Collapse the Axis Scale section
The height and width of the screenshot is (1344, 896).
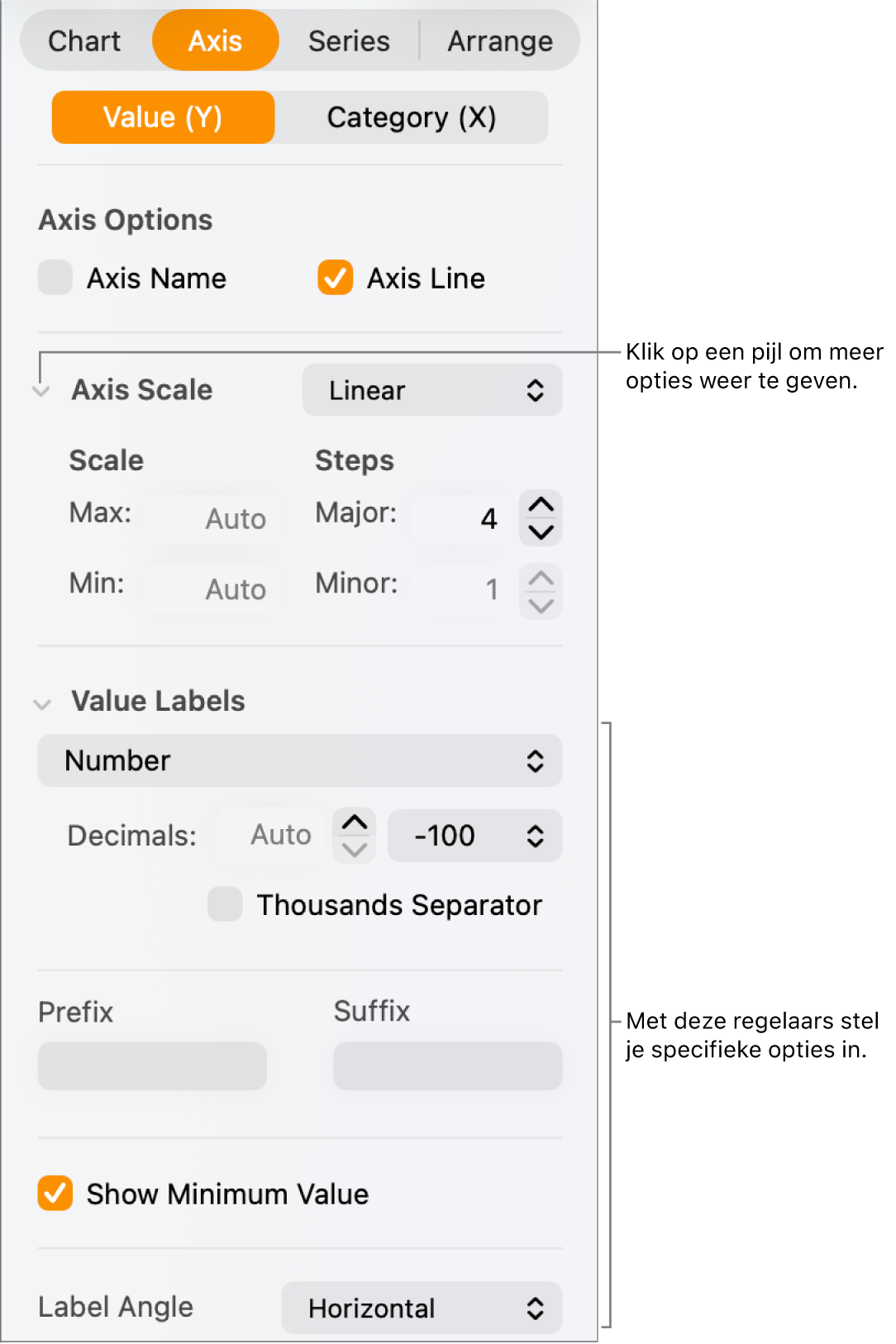(x=42, y=391)
